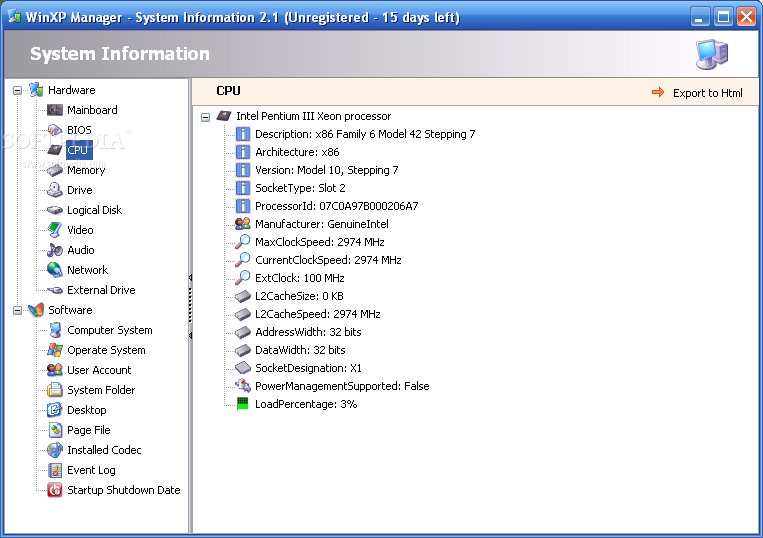This screenshot has width=763, height=538.
Task: Export the CPU report to Html
Action: (708, 93)
